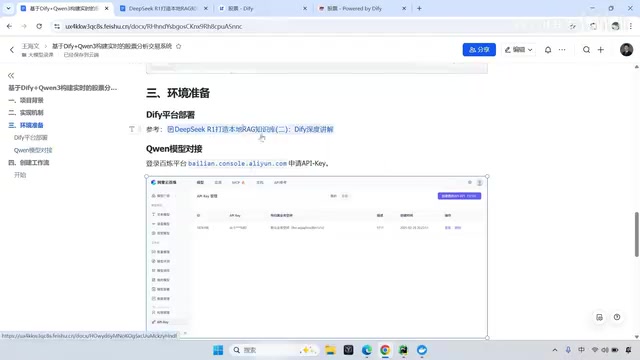
Task: Jump to outline section 二、实现机制
Action: click(26, 113)
